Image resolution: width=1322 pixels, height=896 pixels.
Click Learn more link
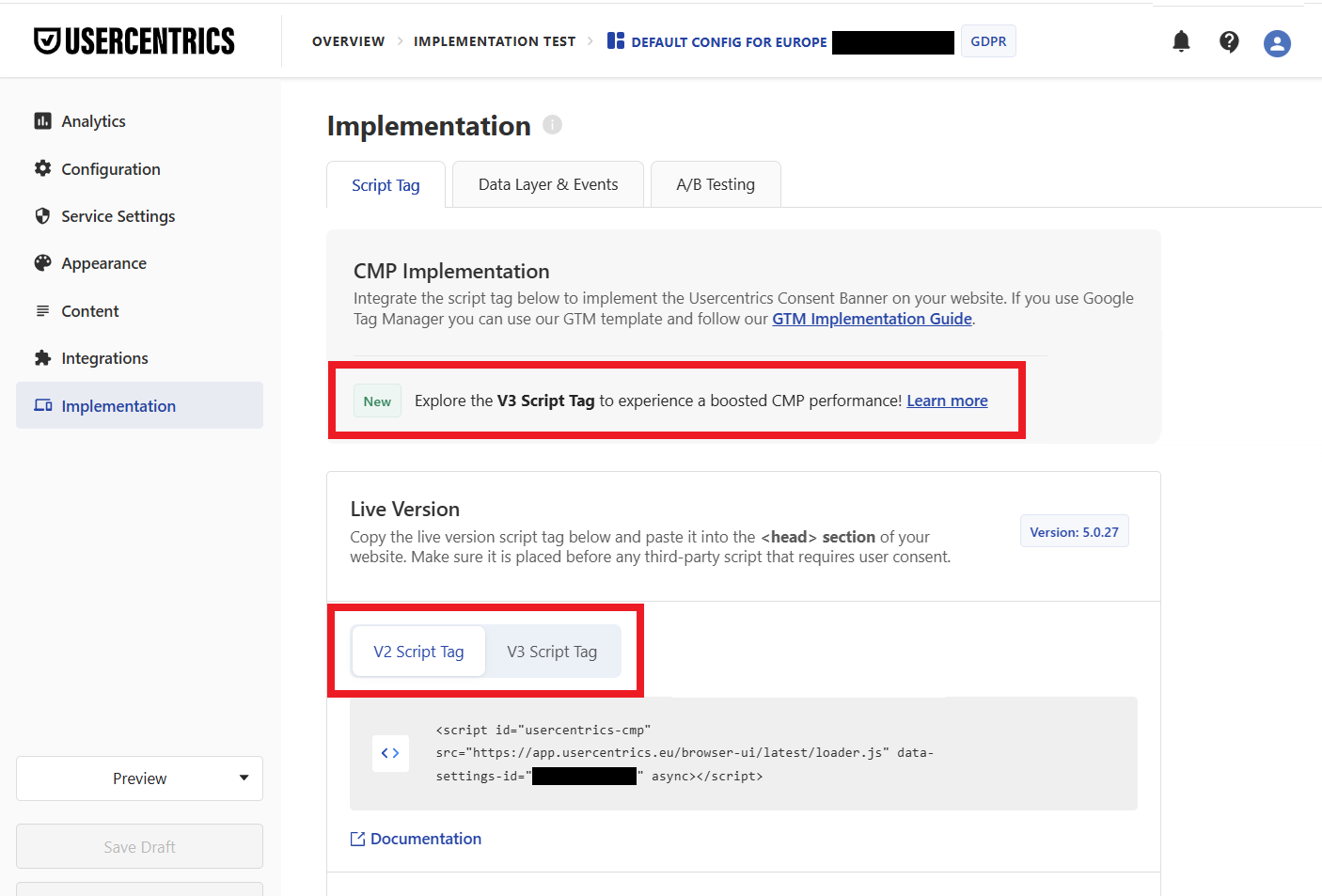coord(947,401)
